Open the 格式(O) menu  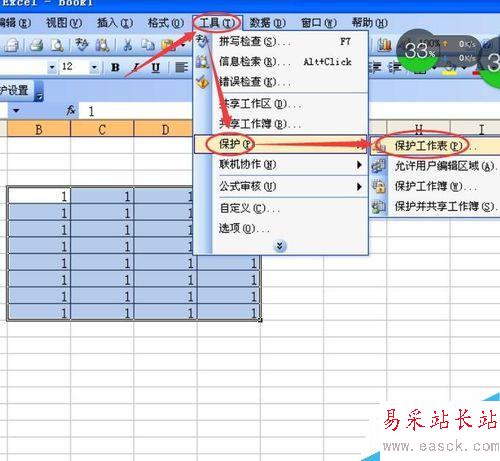click(x=166, y=23)
